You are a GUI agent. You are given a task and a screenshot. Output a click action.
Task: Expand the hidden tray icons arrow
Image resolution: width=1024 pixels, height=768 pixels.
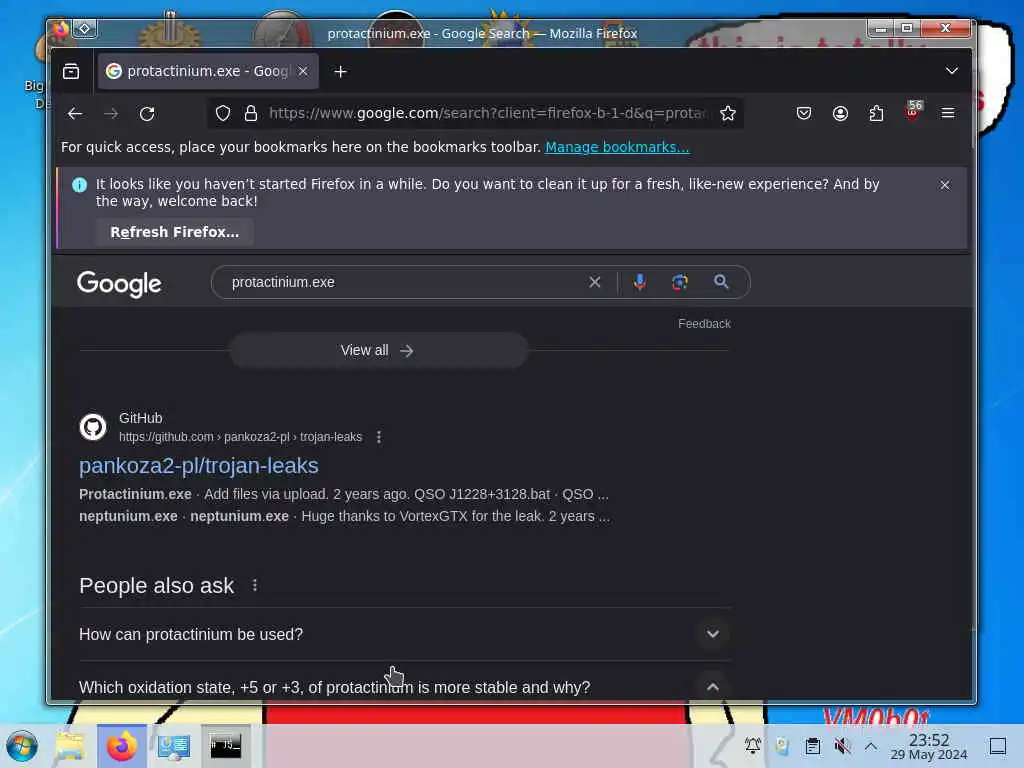point(871,745)
